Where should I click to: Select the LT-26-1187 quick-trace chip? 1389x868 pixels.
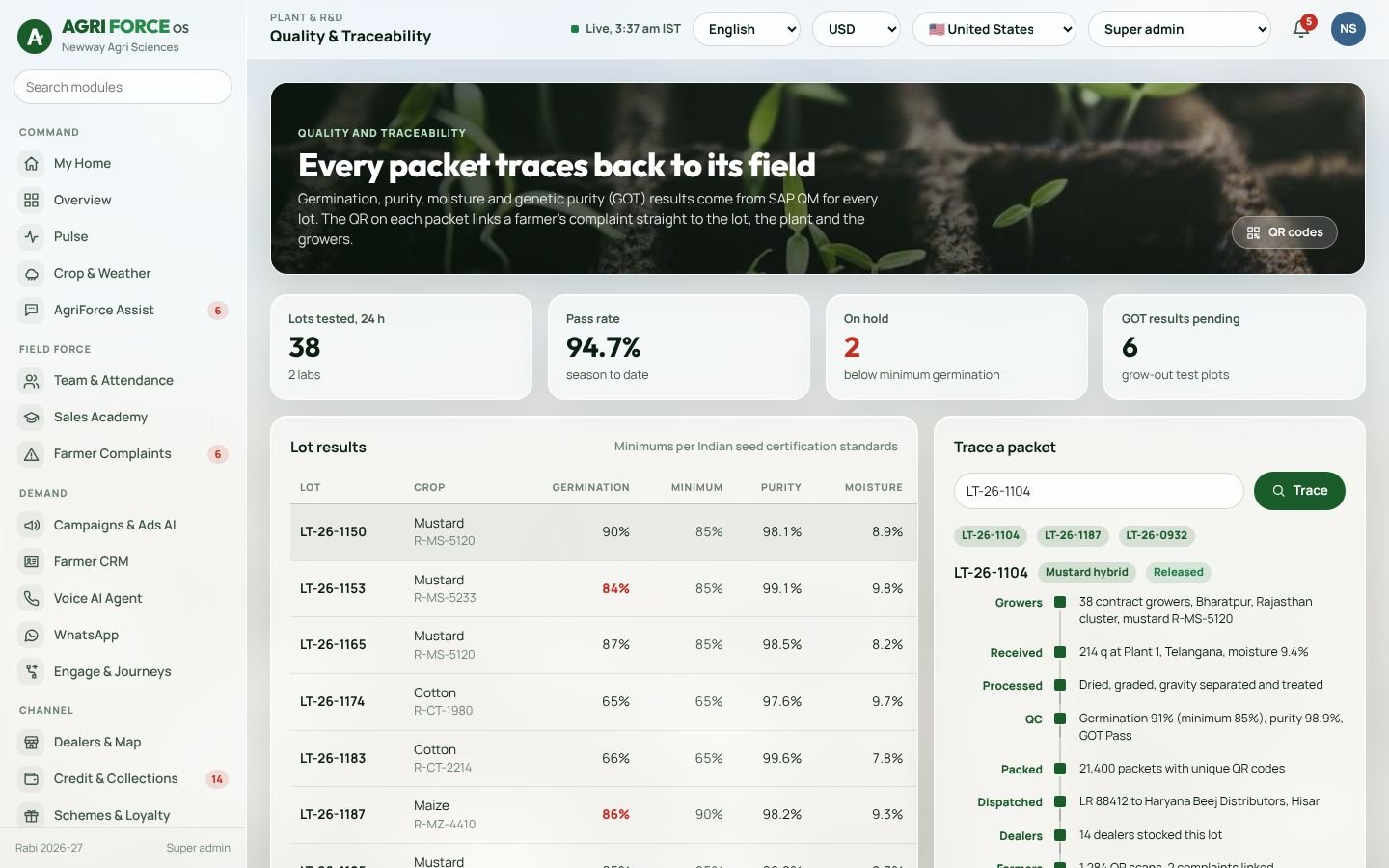(x=1073, y=535)
